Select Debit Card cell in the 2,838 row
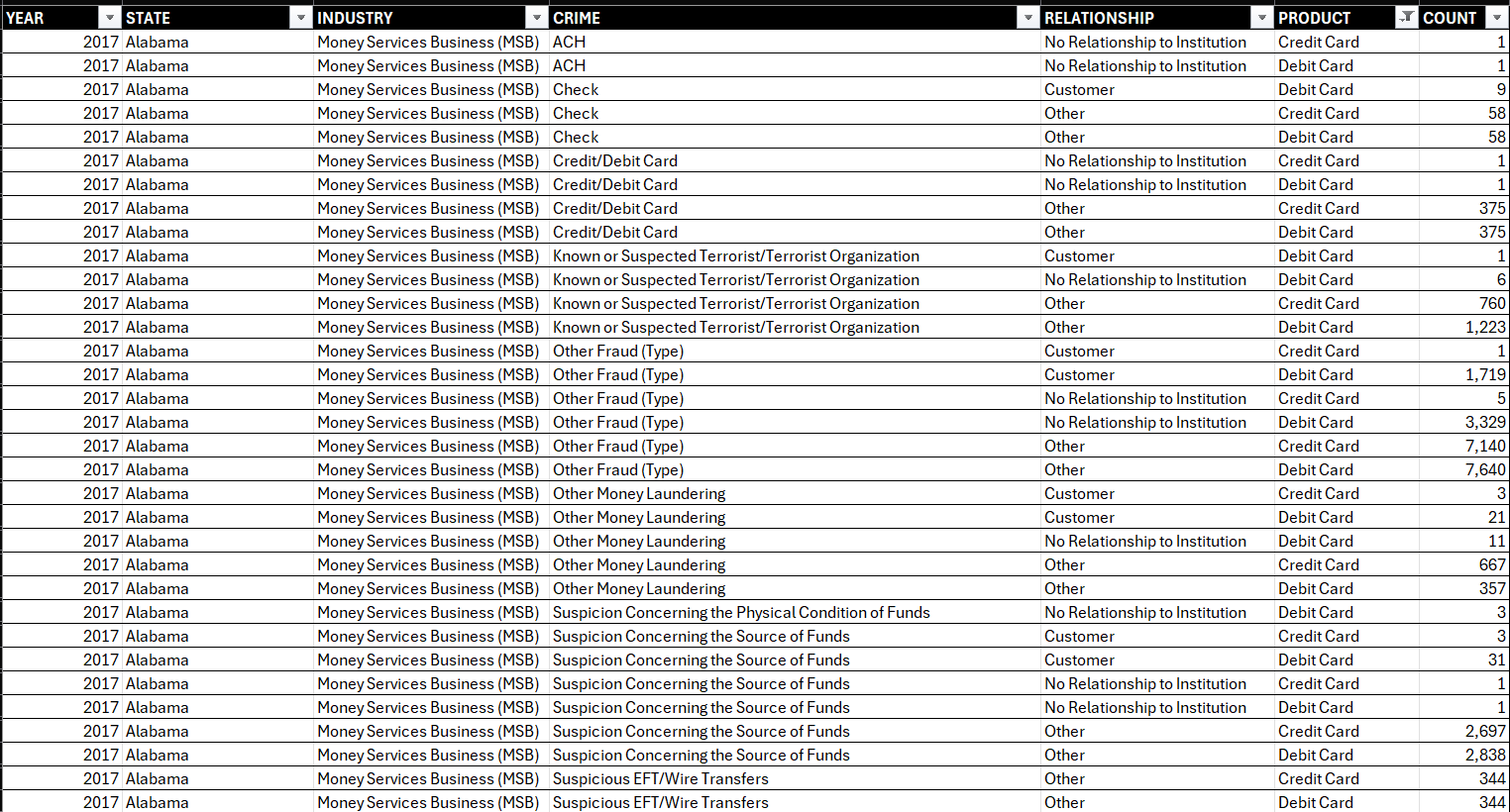This screenshot has width=1510, height=812. [x=1347, y=755]
